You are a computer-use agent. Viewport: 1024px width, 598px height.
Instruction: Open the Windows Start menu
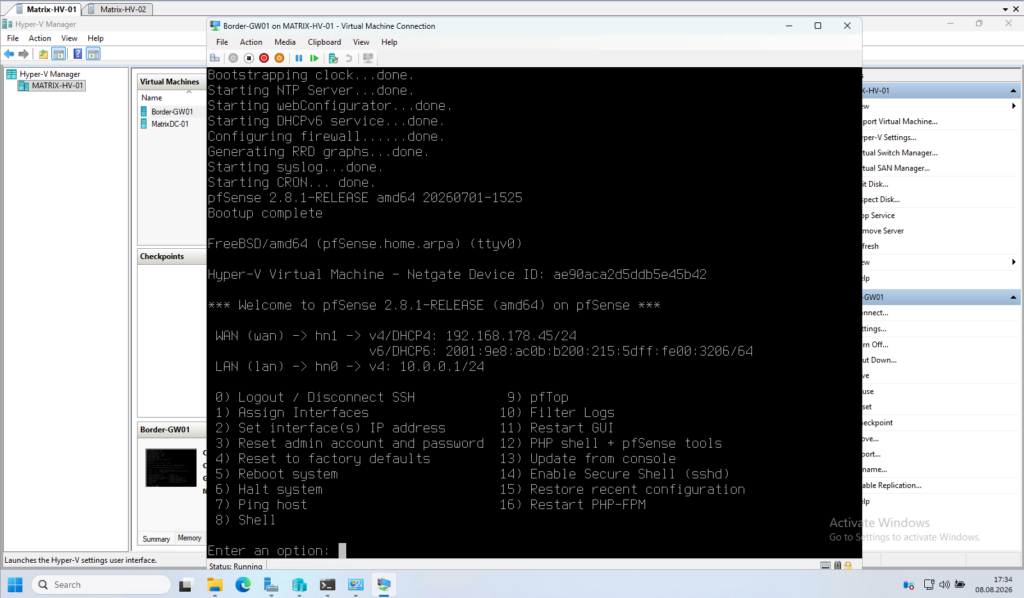15,584
